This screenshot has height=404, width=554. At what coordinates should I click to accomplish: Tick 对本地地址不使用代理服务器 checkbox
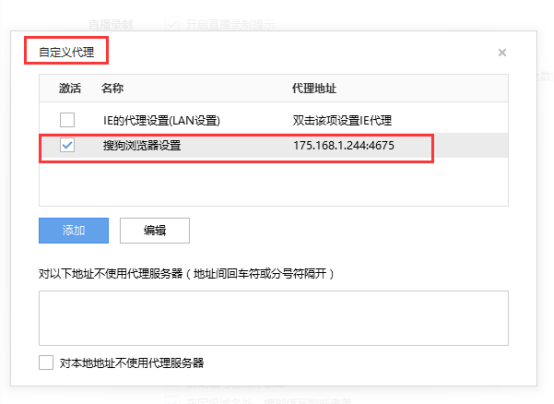coord(46,363)
